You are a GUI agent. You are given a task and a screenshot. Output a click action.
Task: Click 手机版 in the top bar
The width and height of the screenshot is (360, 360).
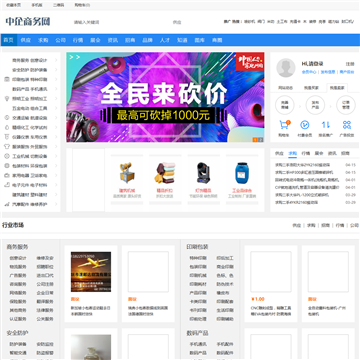point(37,5)
